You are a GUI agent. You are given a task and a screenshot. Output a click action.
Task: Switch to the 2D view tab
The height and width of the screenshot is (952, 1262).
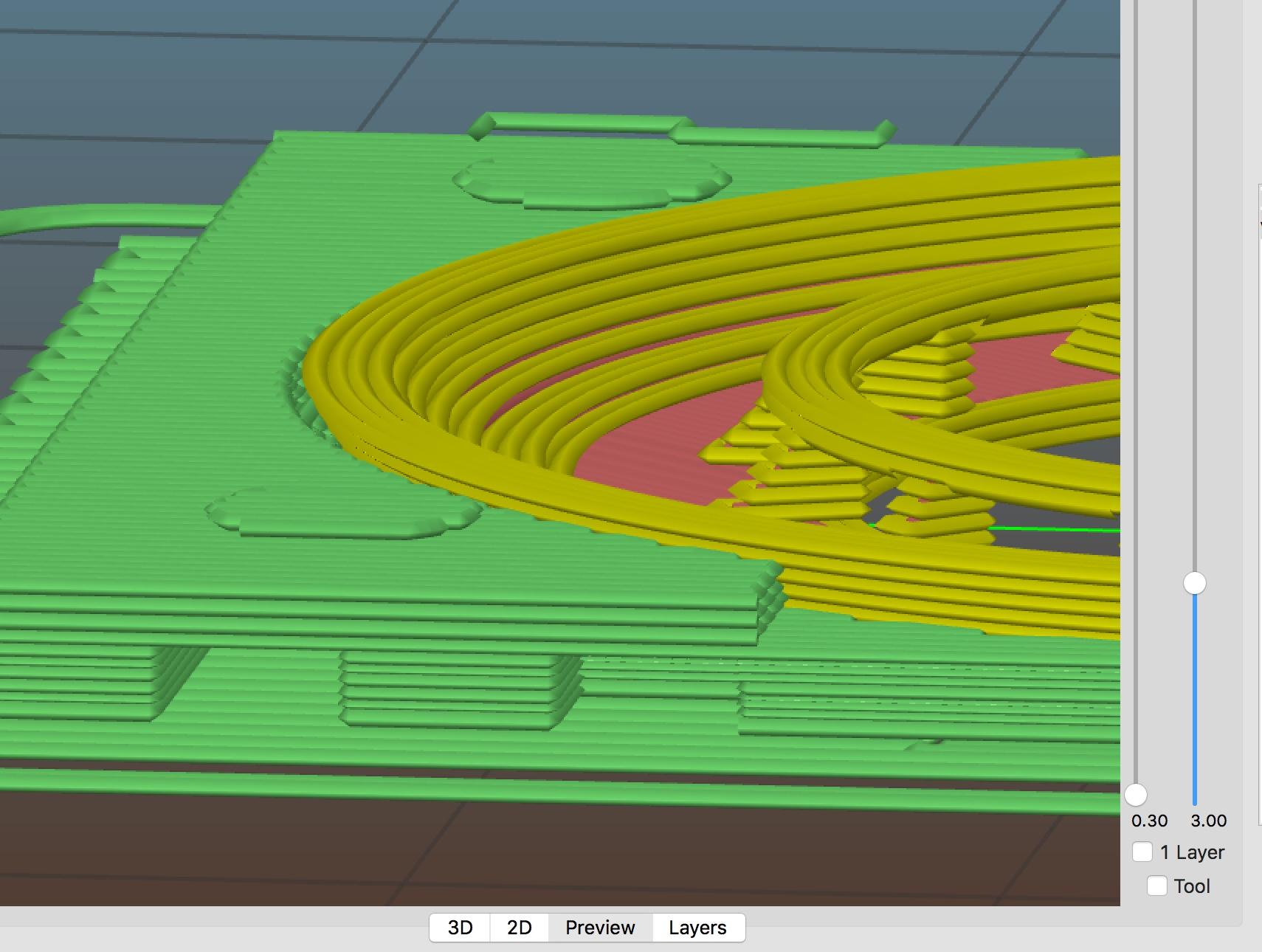(519, 928)
